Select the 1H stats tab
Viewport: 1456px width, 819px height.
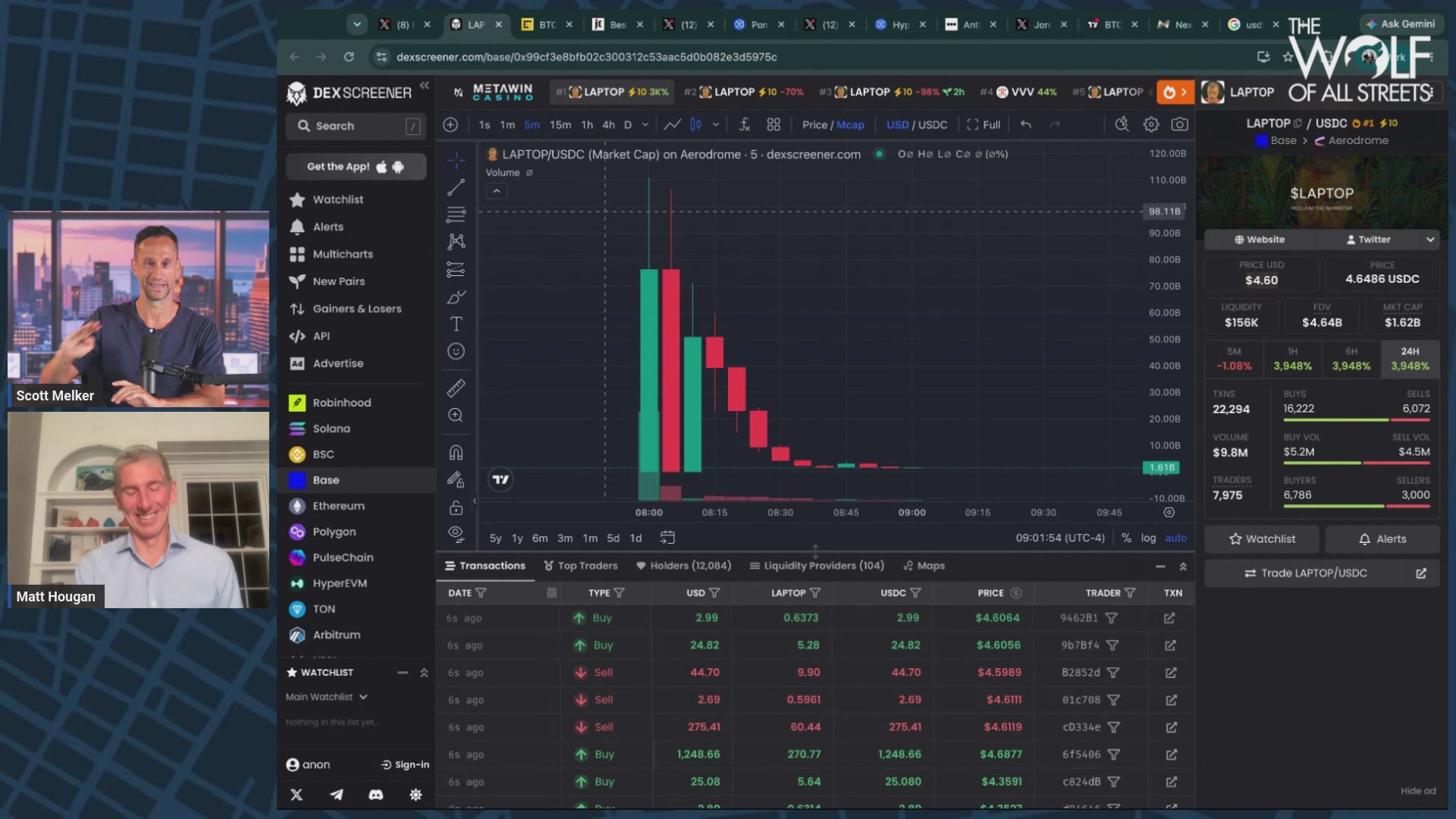[x=1292, y=359]
